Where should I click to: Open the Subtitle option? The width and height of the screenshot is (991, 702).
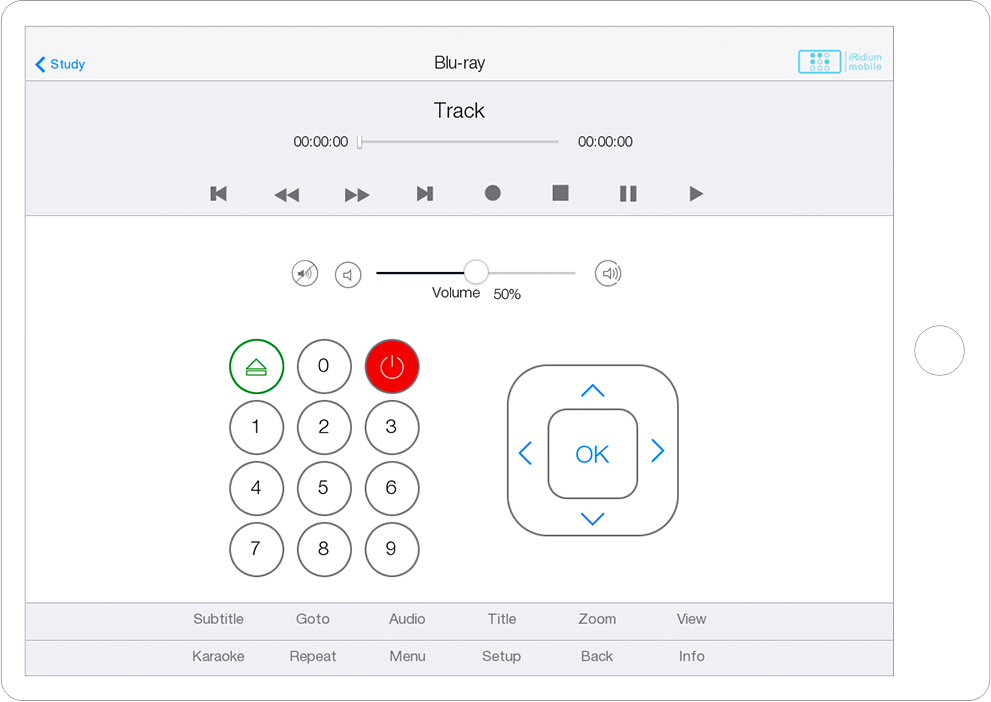tap(218, 619)
